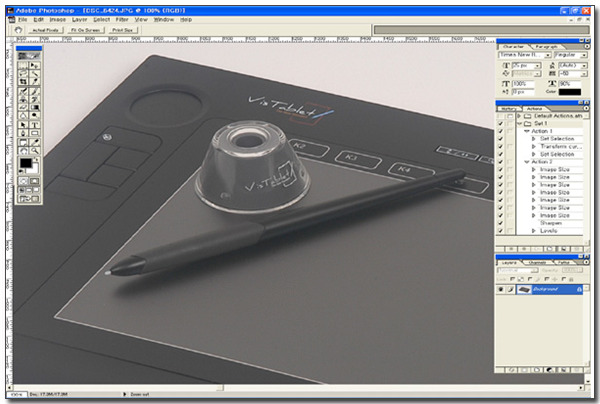Switch to the Channels tab
600x404 pixels.
tap(537, 262)
